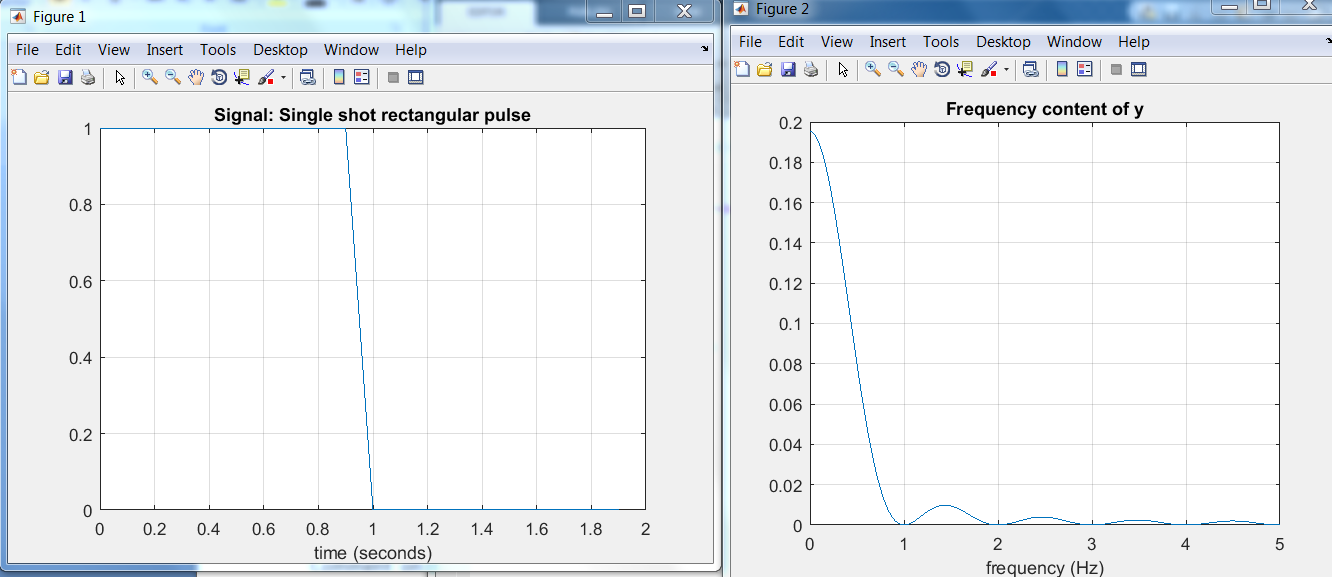
Task: Expand the collapsed menu chevron in Figure 1
Action: pyautogui.click(x=704, y=49)
